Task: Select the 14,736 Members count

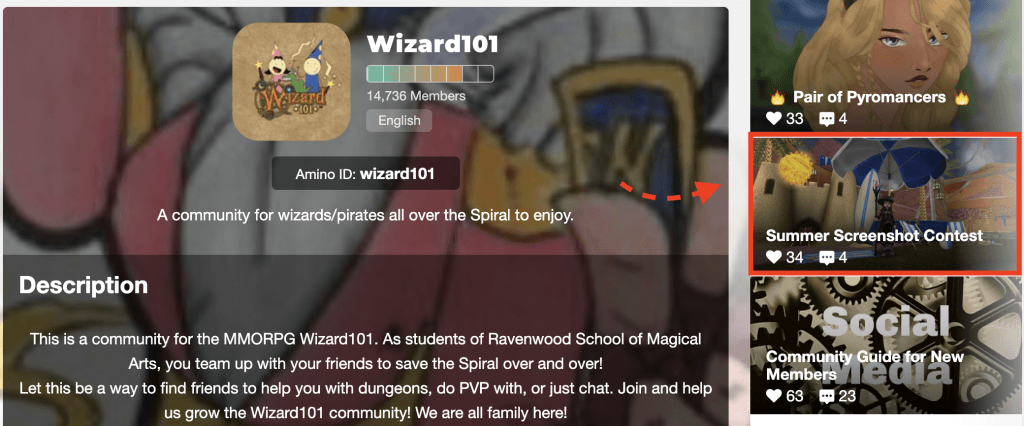Action: pyautogui.click(x=416, y=96)
